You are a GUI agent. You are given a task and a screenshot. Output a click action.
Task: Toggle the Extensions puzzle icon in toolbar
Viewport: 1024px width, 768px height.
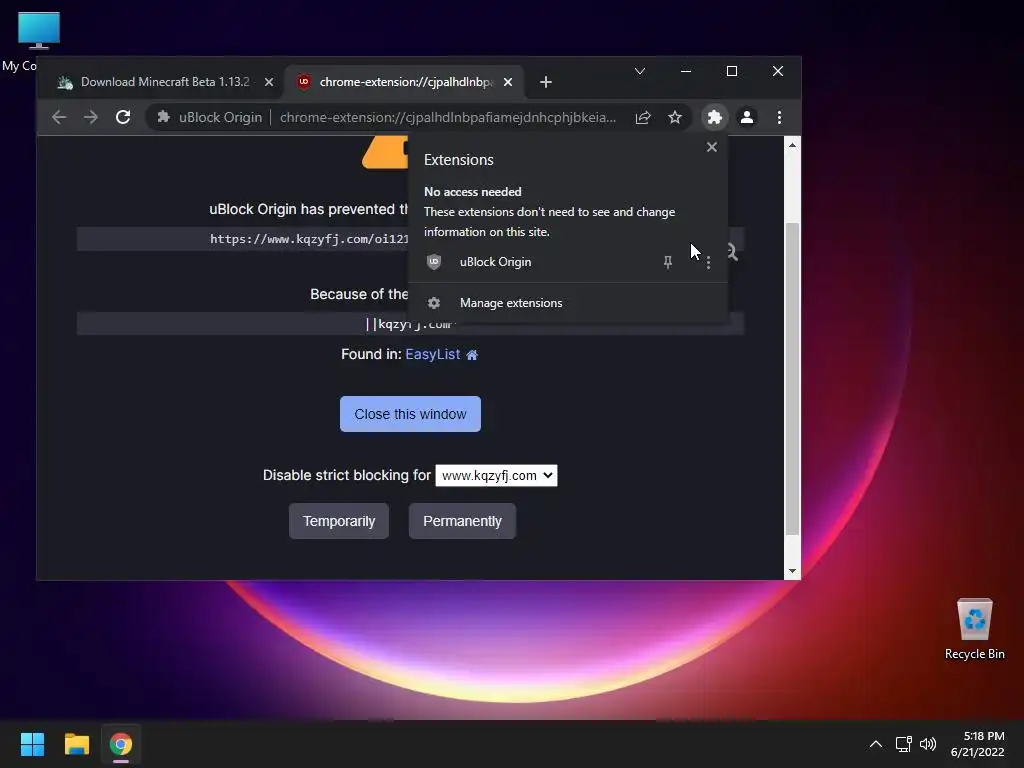(714, 118)
